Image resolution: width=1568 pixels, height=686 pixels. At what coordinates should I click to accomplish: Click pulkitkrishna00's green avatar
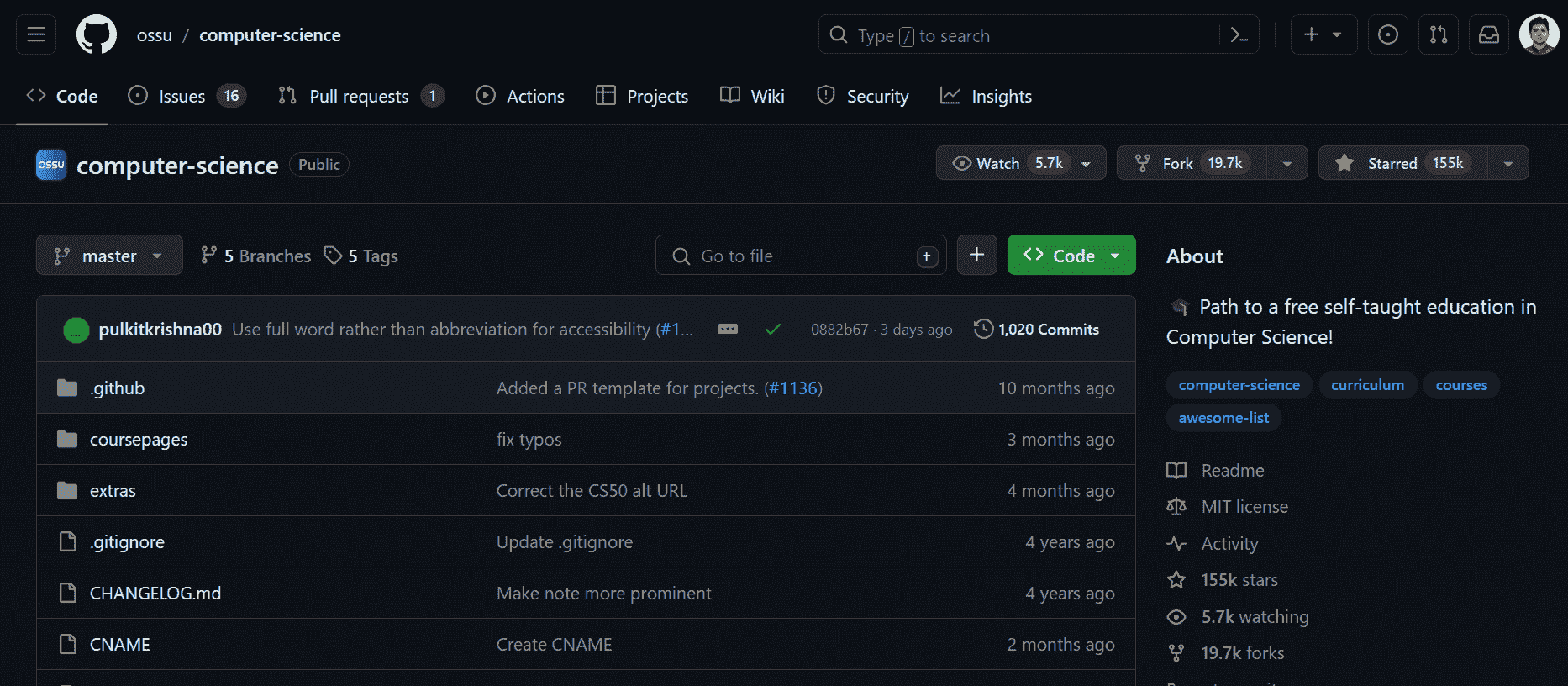[x=76, y=330]
